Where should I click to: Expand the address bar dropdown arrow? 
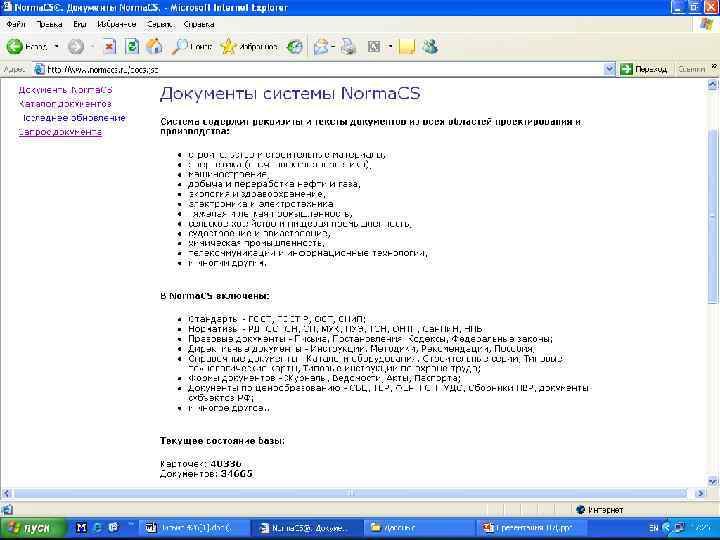coord(609,69)
